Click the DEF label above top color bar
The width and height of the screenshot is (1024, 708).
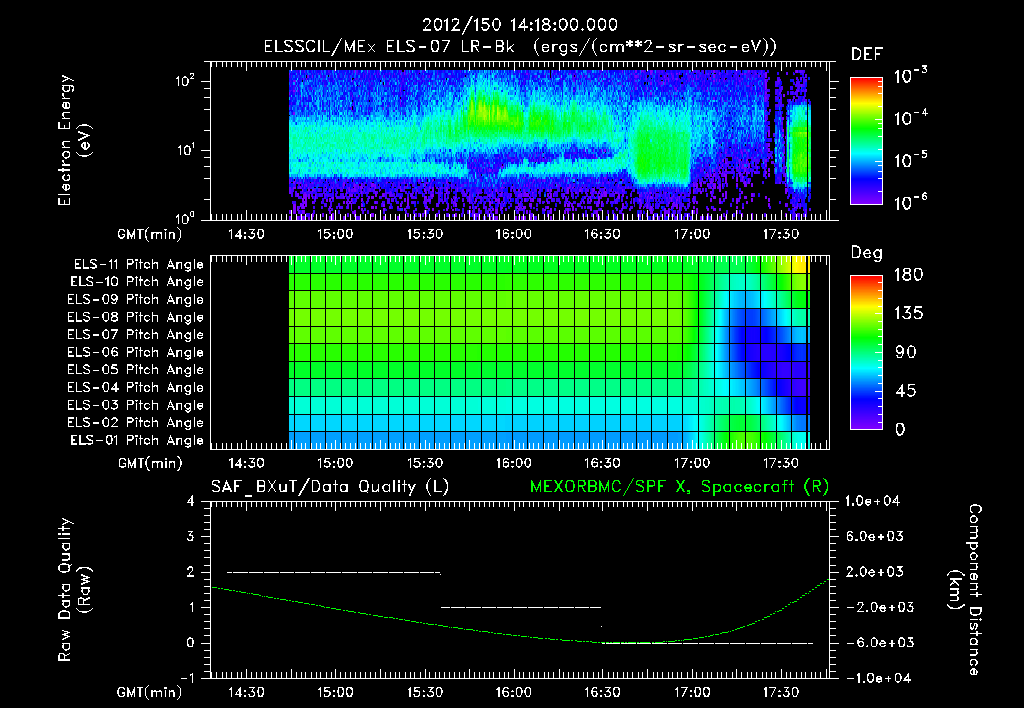tap(867, 54)
